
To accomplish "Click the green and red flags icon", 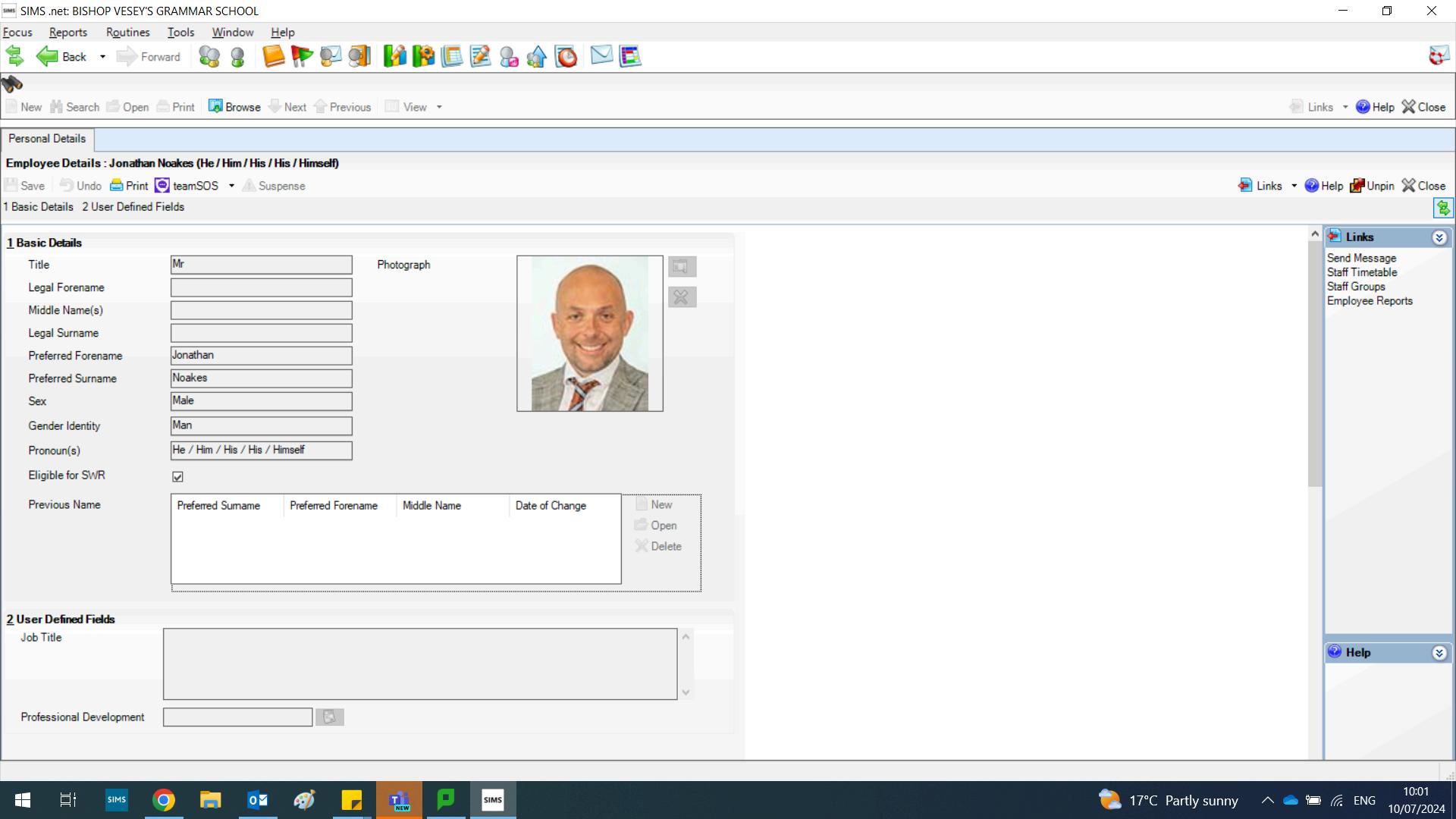I will point(301,56).
